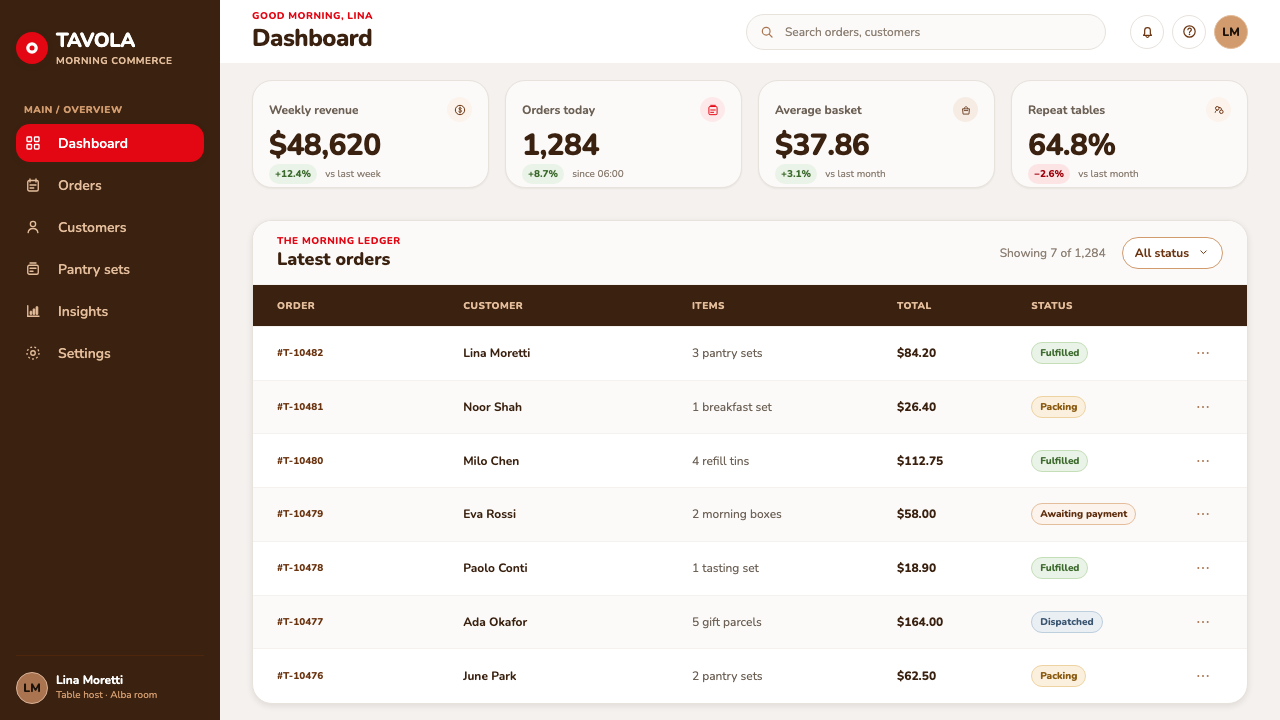The image size is (1280, 720).
Task: Click 'Showing 7 of 1,284' text
Action: coord(1053,253)
